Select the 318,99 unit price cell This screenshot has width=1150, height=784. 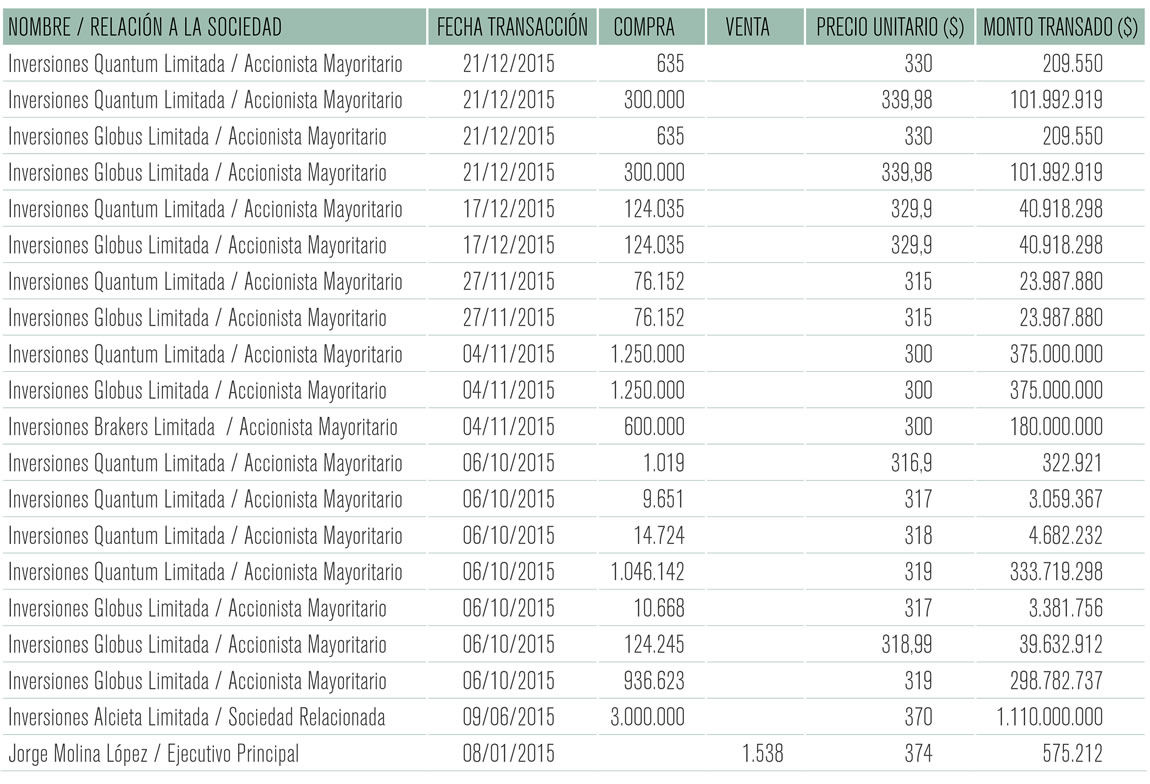907,645
